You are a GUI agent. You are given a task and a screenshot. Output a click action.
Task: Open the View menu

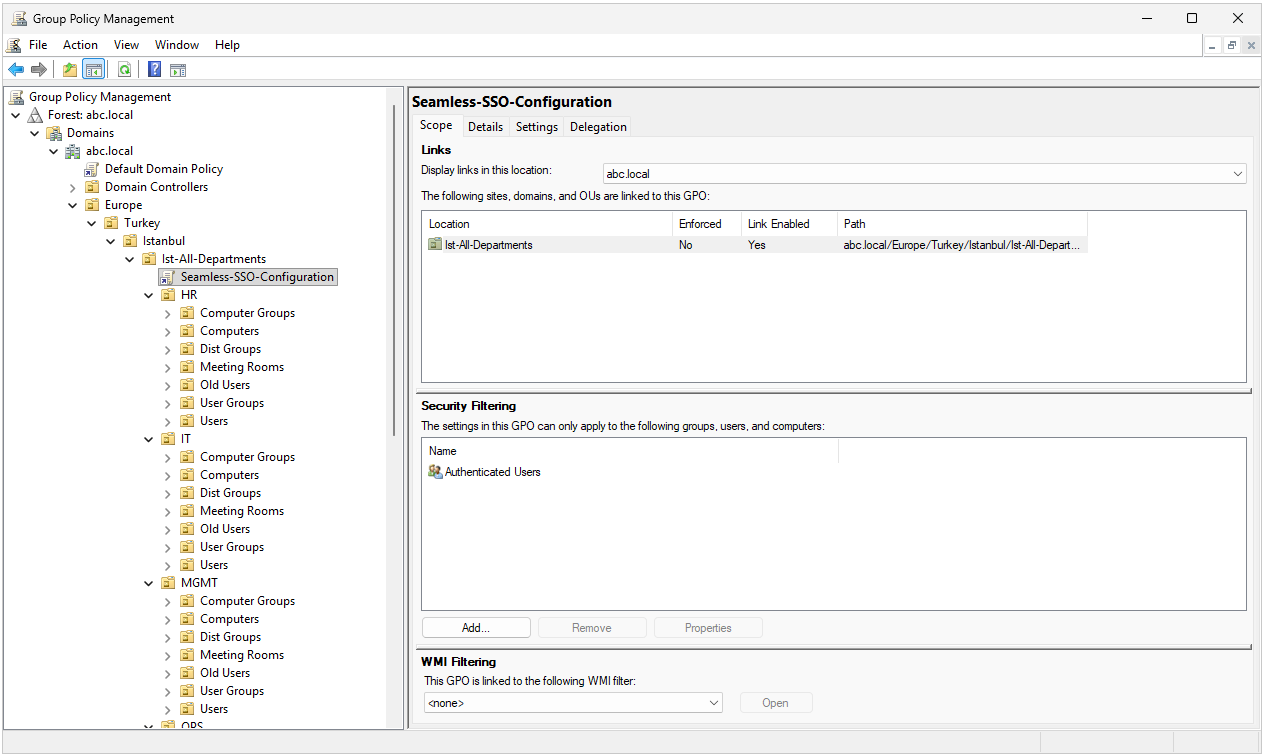coord(126,45)
